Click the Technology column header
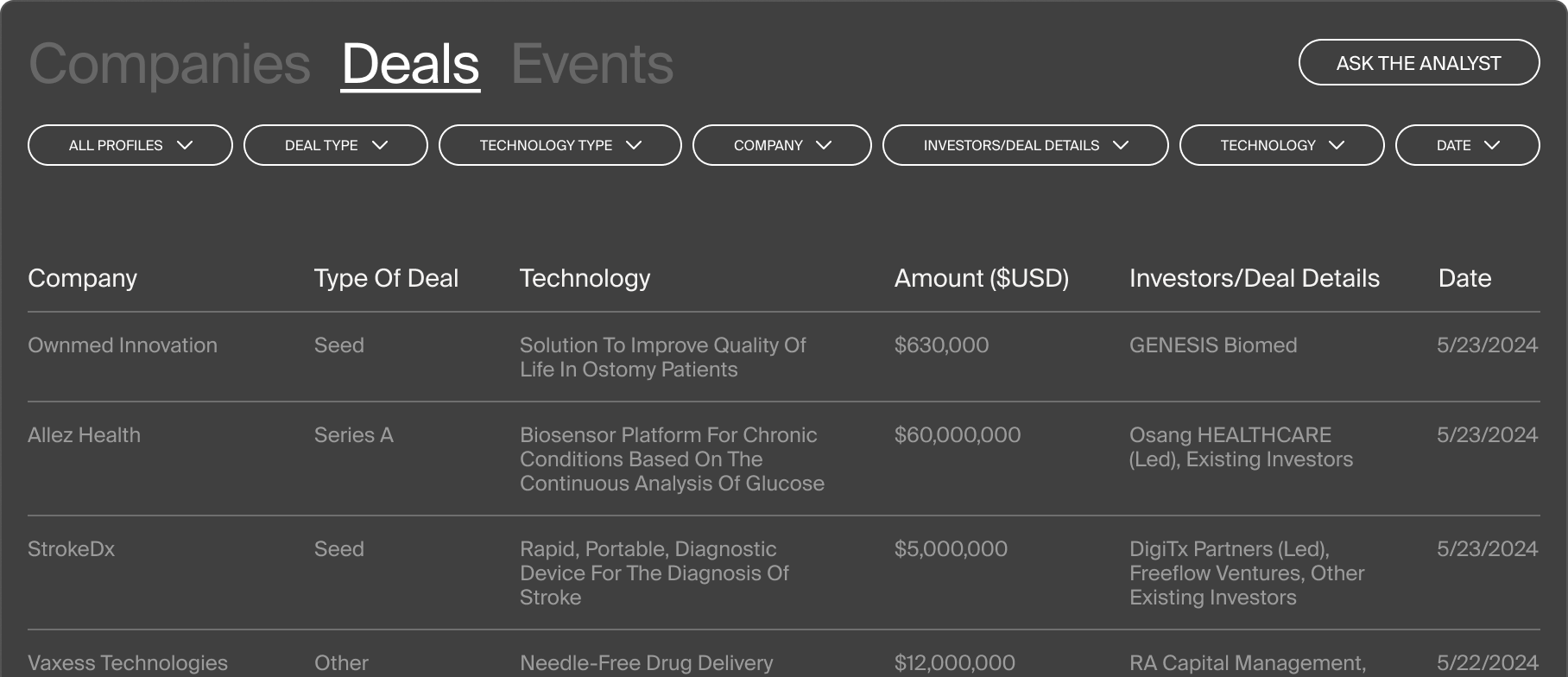The image size is (1568, 677). click(x=585, y=278)
